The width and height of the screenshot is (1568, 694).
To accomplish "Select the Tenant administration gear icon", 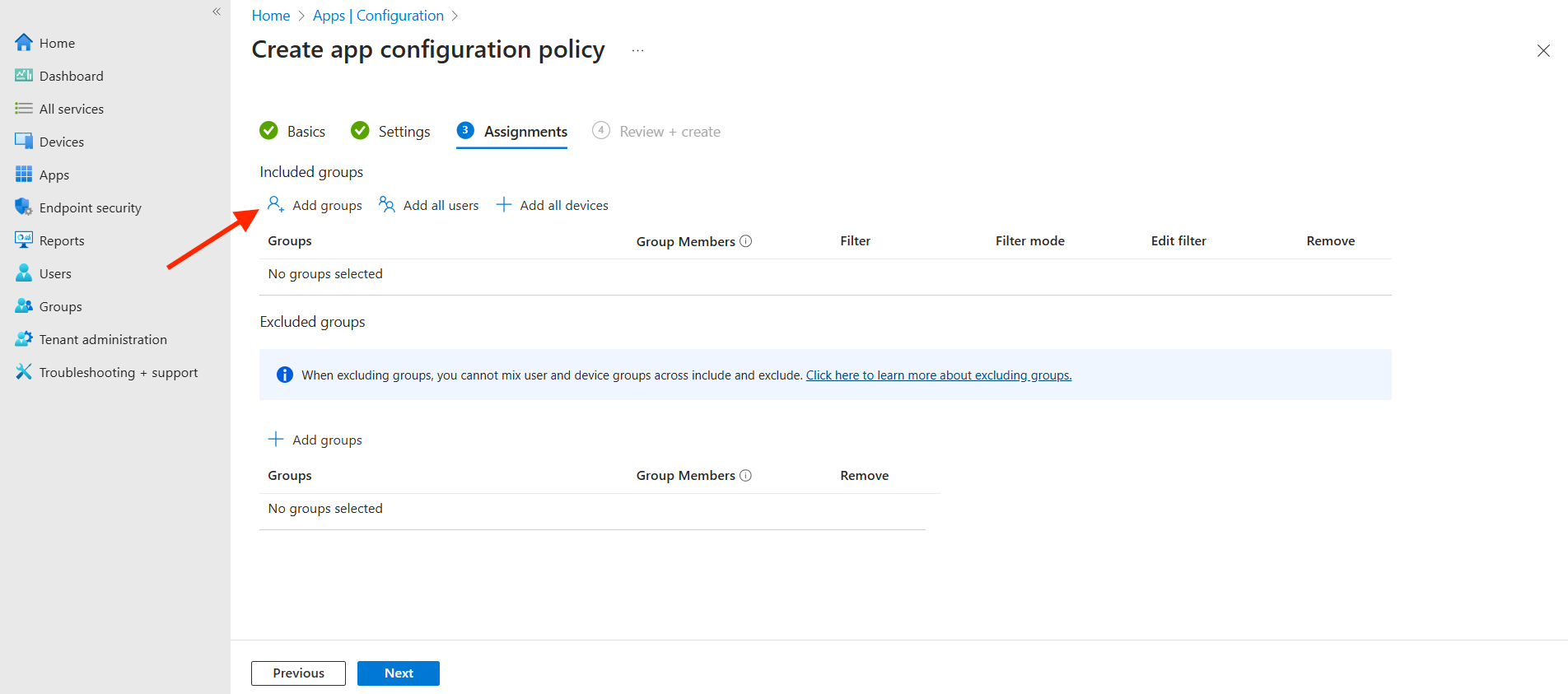I will tap(24, 339).
